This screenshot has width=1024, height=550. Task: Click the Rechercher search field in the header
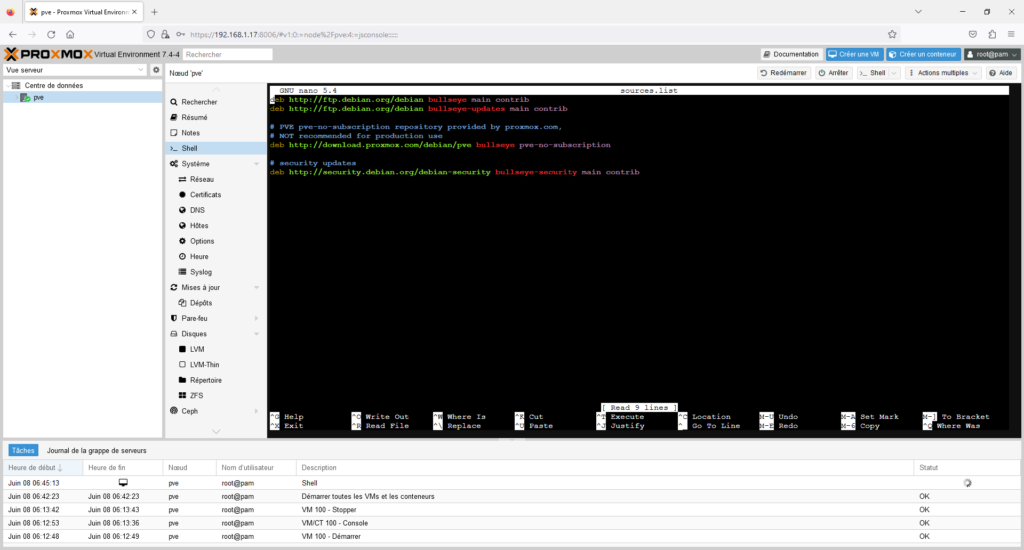click(x=227, y=54)
